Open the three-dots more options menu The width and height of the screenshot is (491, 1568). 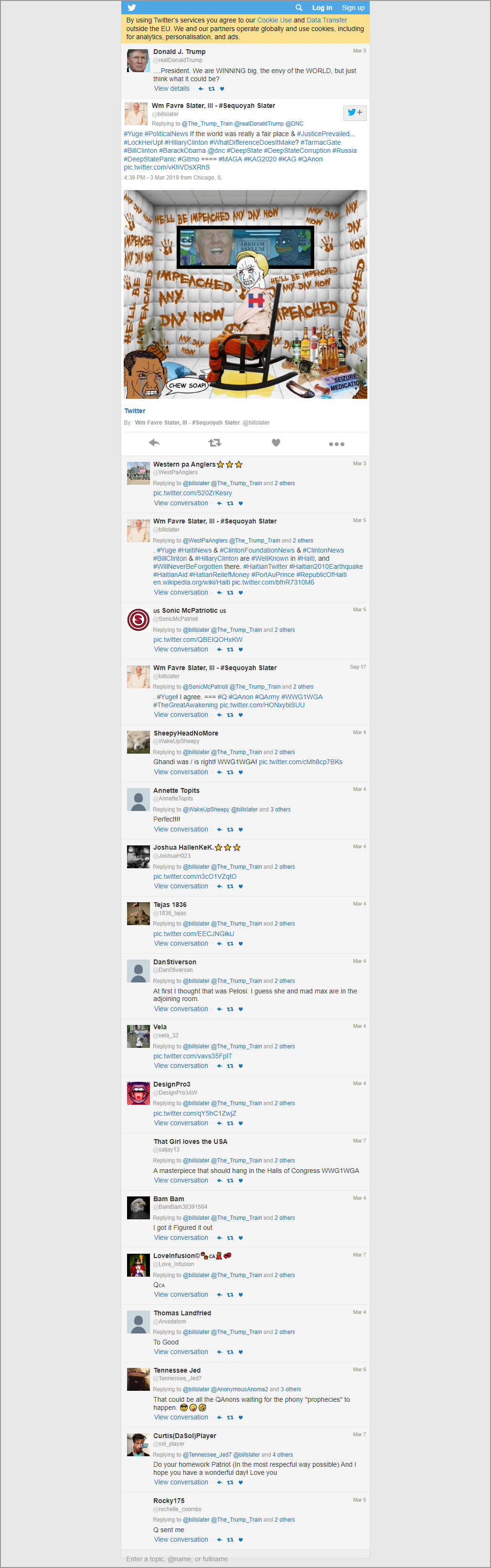[336, 444]
